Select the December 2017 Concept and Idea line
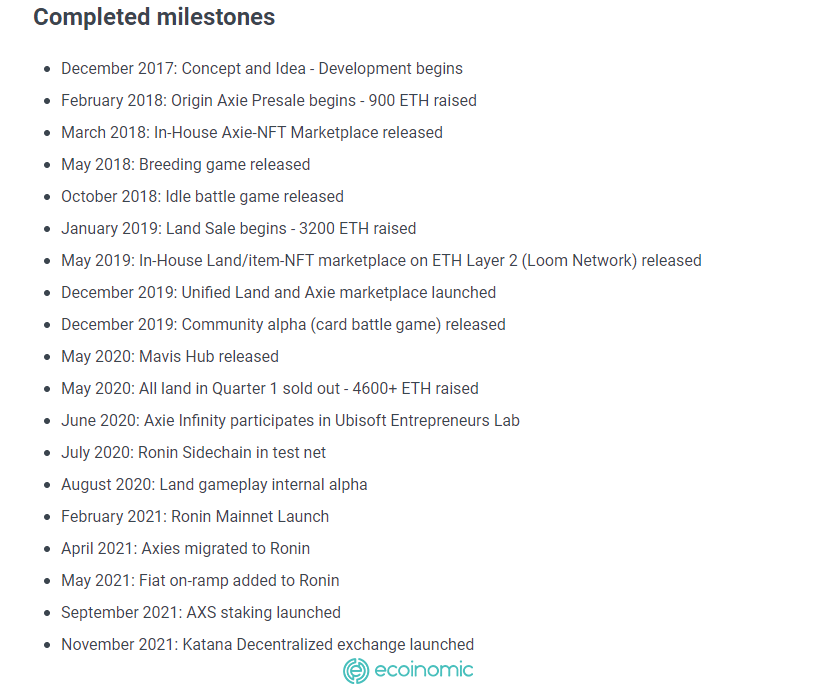 [x=262, y=69]
